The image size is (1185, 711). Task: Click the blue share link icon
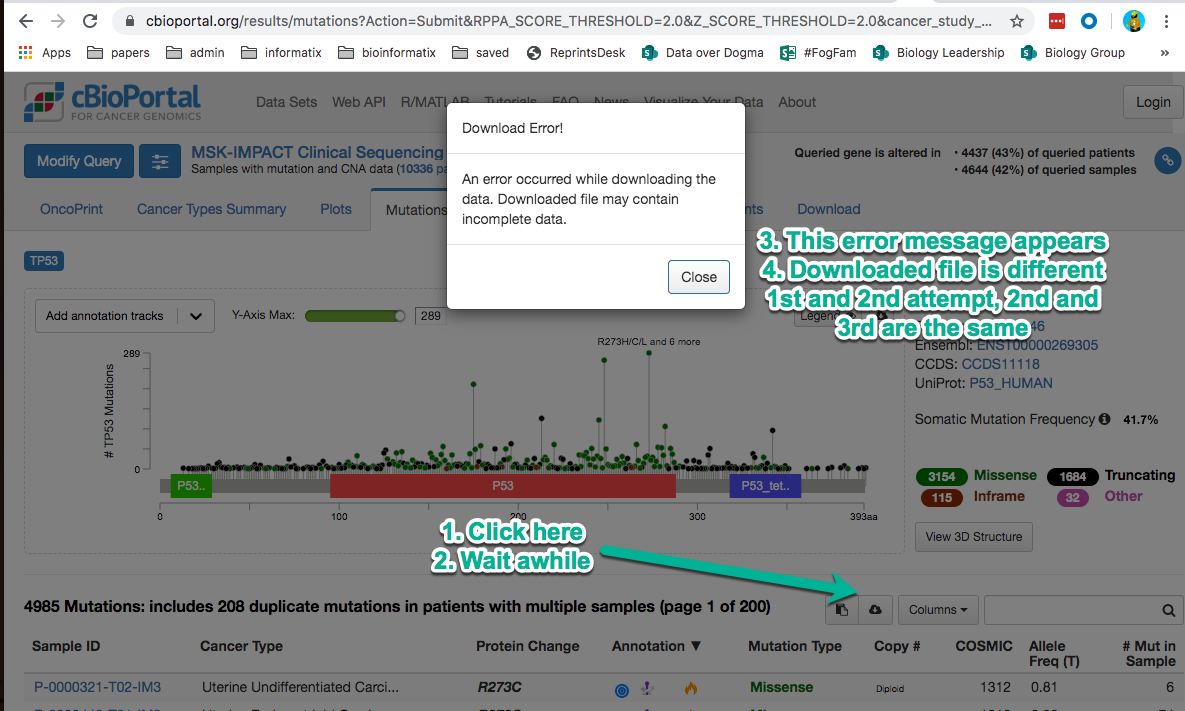pyautogui.click(x=1168, y=160)
